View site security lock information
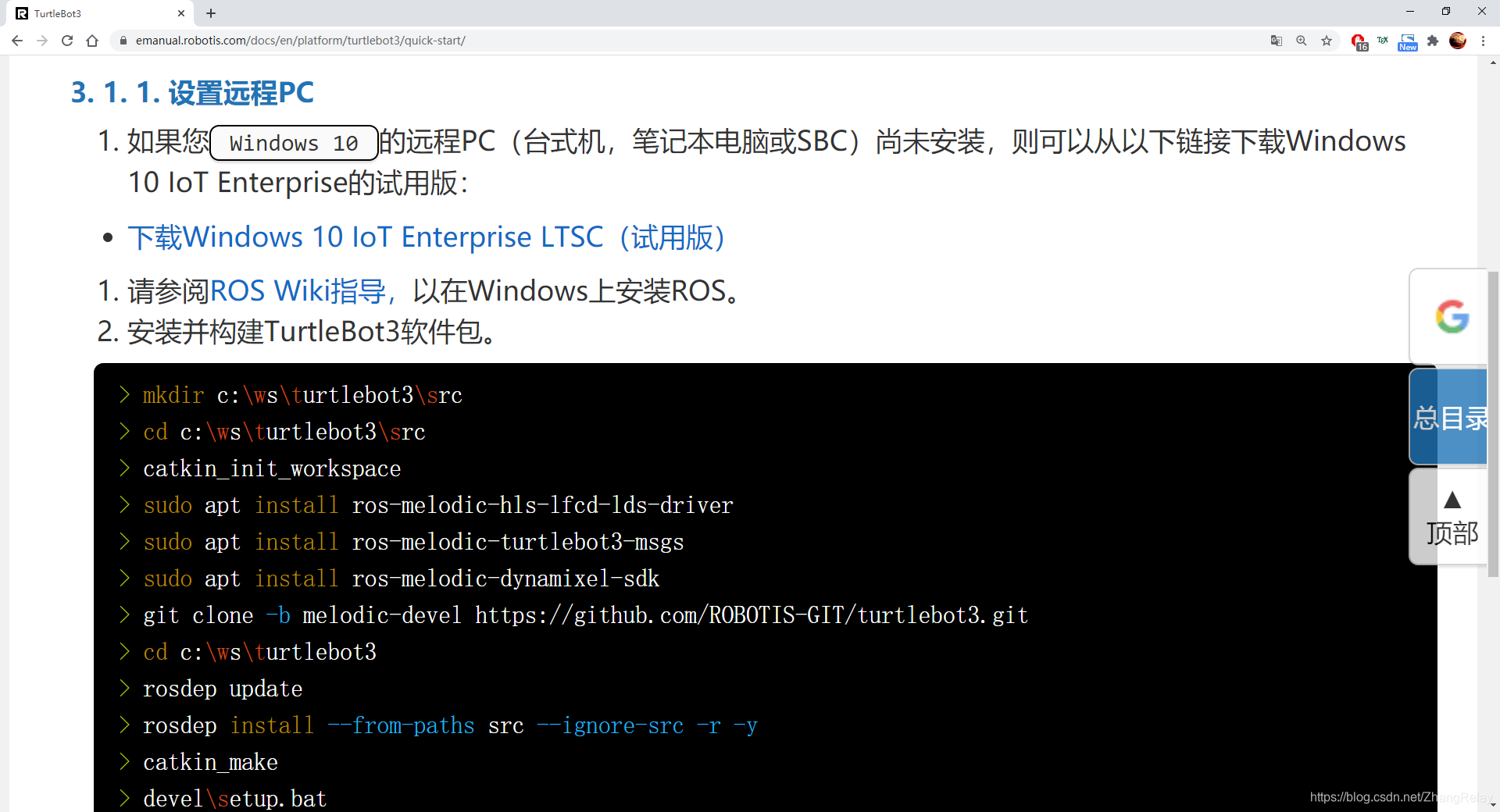This screenshot has height=812, width=1500. (x=123, y=41)
